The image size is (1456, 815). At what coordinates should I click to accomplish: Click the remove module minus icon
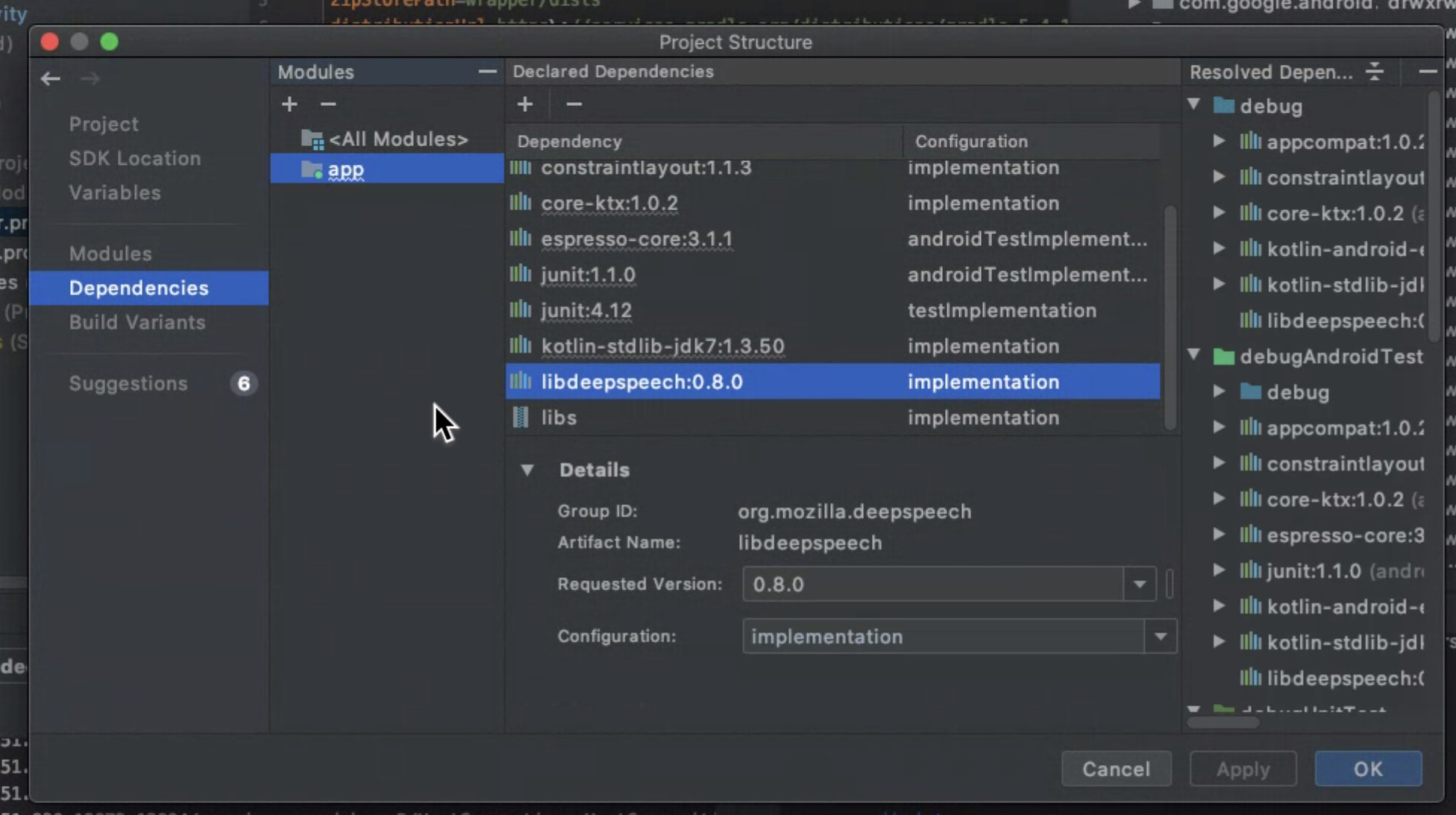(x=328, y=104)
